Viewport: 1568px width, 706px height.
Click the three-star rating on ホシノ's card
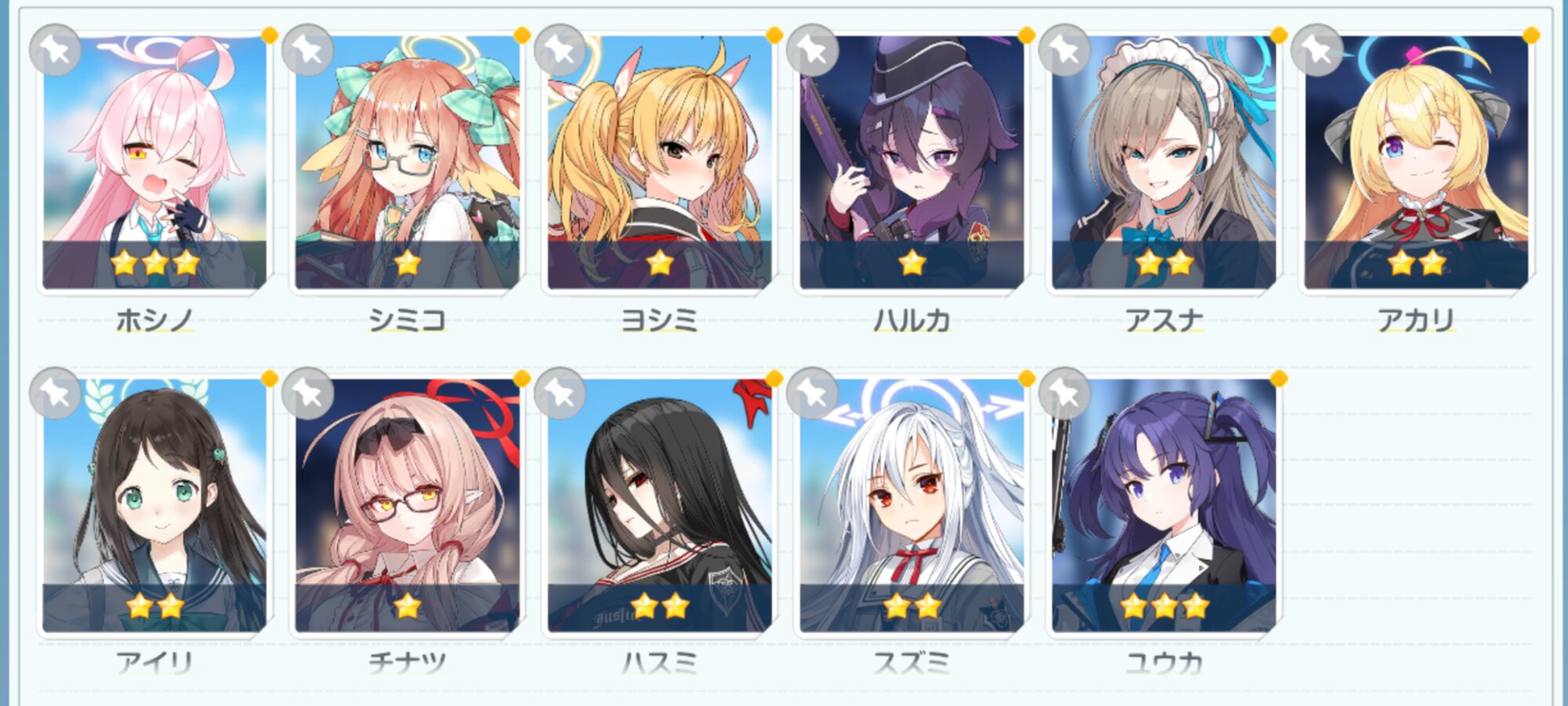(154, 263)
